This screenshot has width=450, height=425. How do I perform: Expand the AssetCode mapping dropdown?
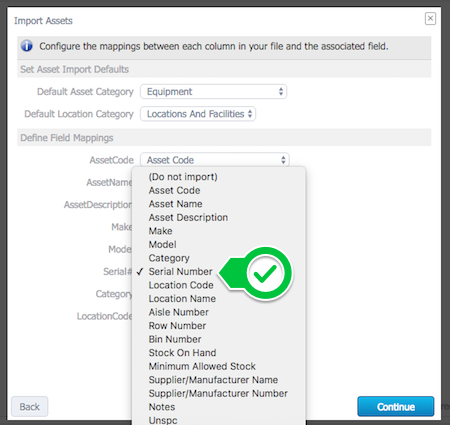click(x=215, y=160)
